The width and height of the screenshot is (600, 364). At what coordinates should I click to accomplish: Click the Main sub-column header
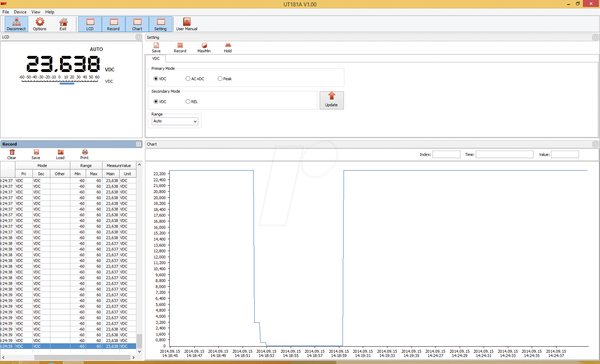111,173
